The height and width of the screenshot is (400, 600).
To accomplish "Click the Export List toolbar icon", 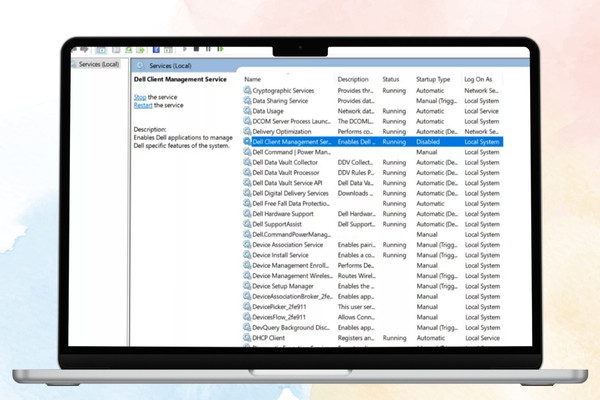I will coord(140,50).
